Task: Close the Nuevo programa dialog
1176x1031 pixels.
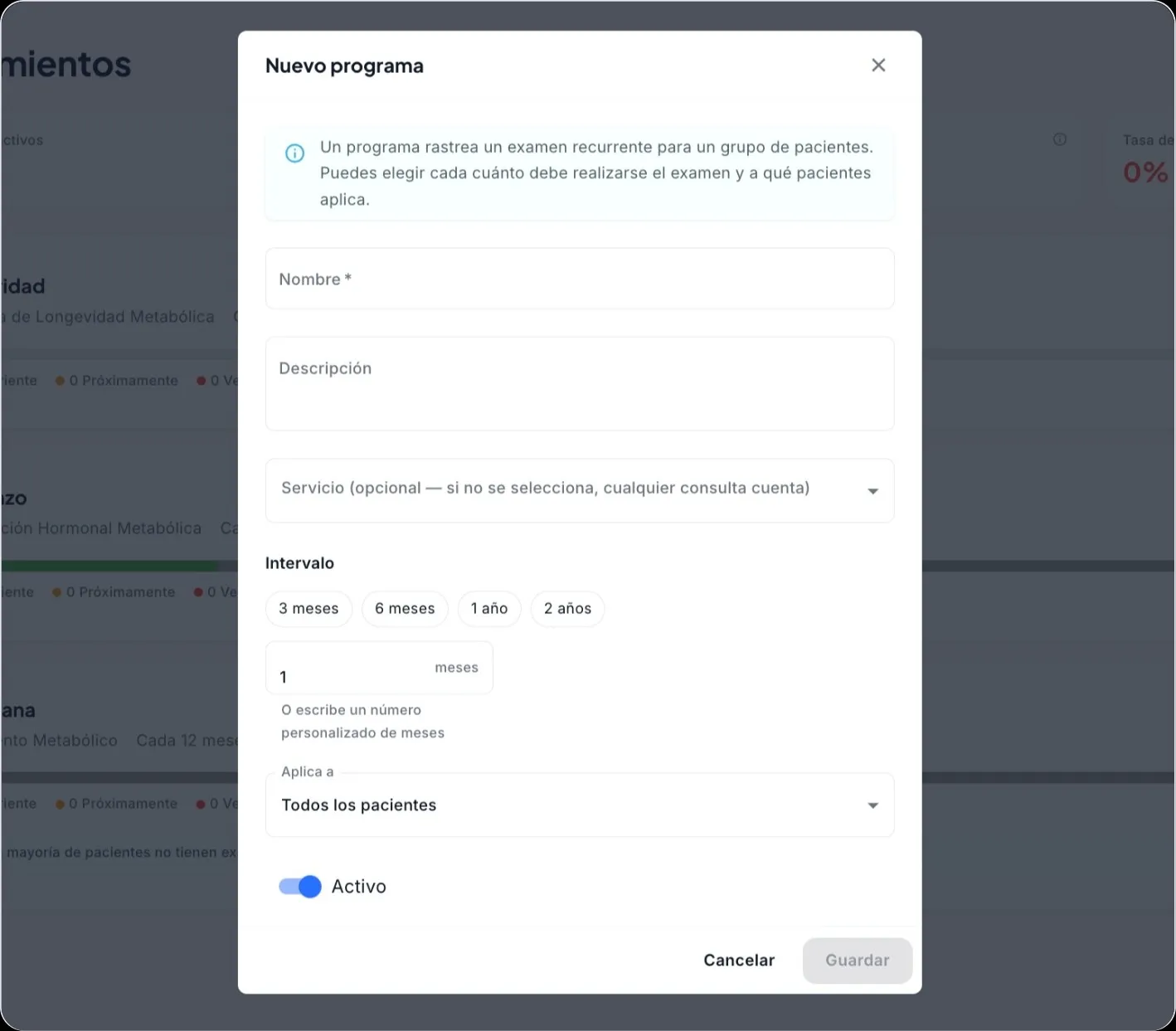Action: 878,65
